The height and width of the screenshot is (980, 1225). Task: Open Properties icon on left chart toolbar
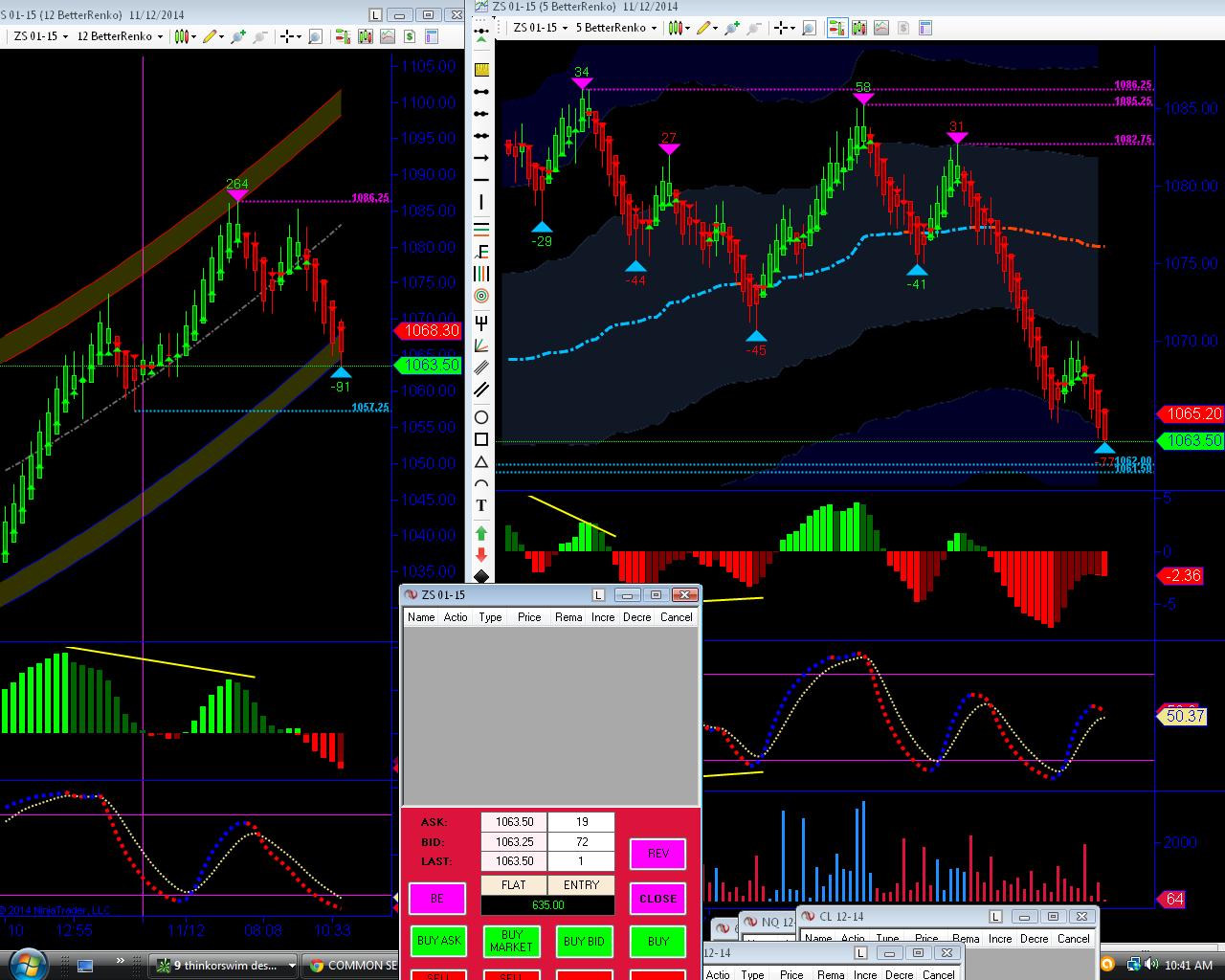click(x=433, y=36)
